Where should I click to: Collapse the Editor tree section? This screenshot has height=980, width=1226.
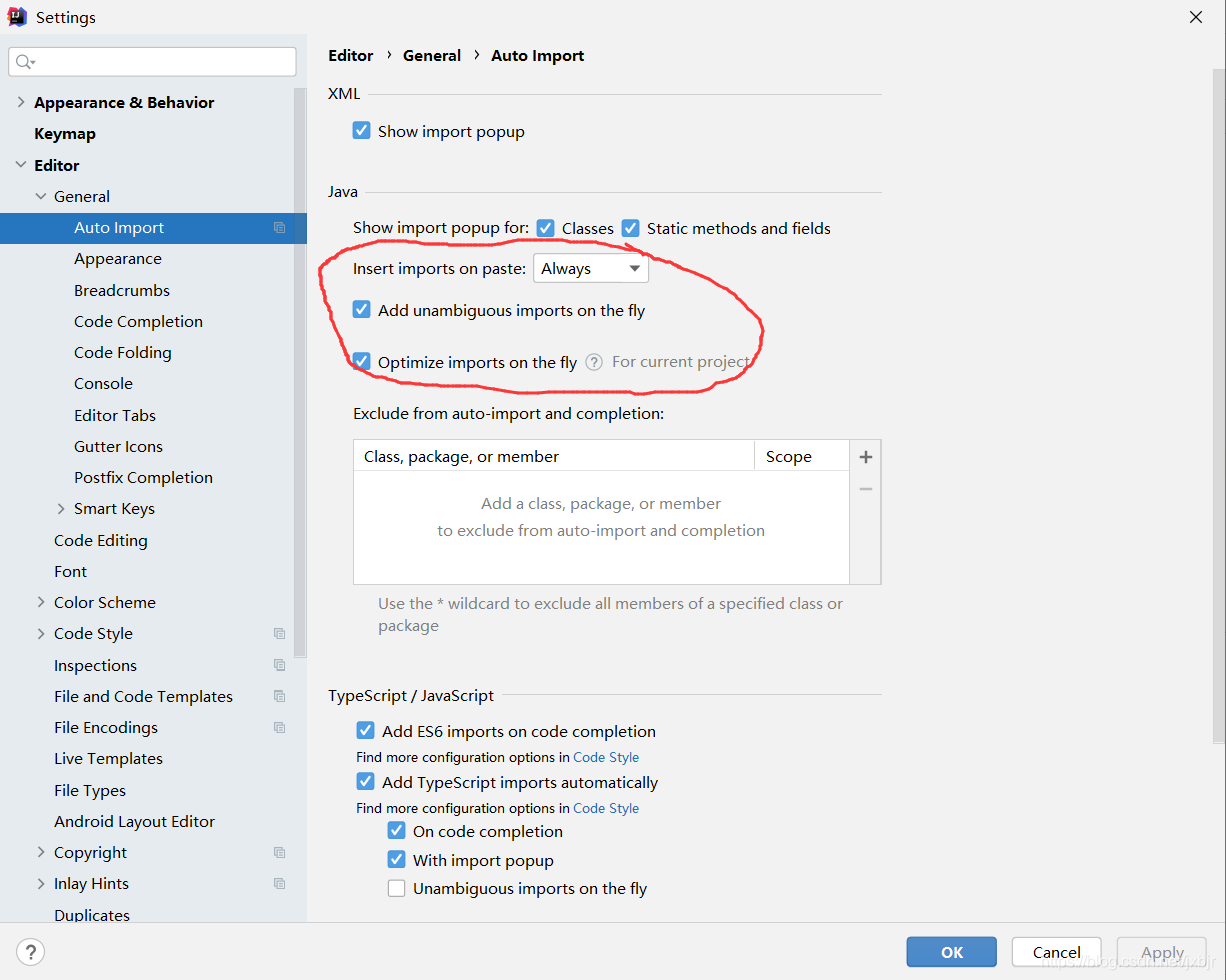pos(21,165)
